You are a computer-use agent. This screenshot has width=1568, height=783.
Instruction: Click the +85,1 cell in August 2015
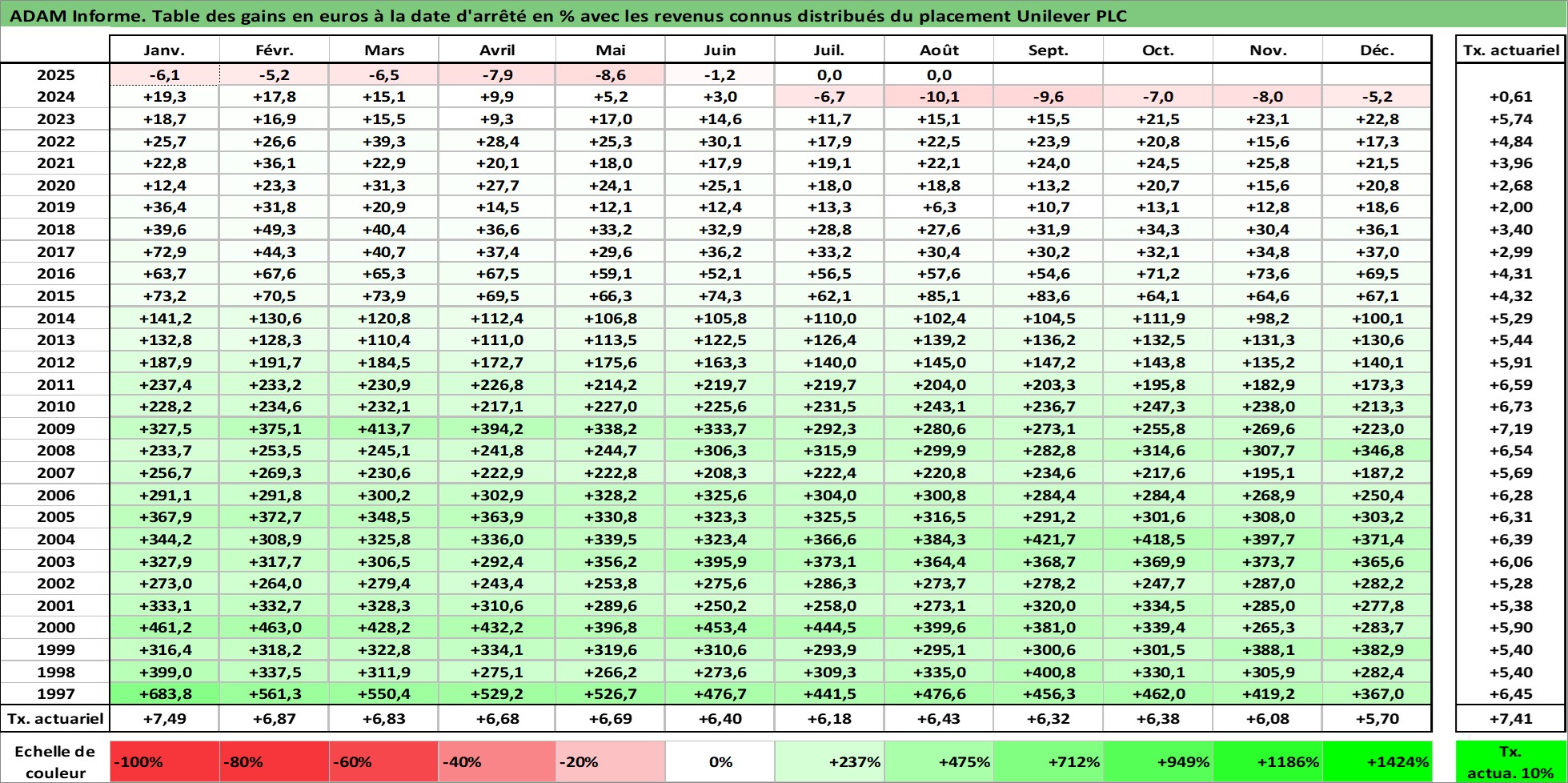click(x=939, y=296)
